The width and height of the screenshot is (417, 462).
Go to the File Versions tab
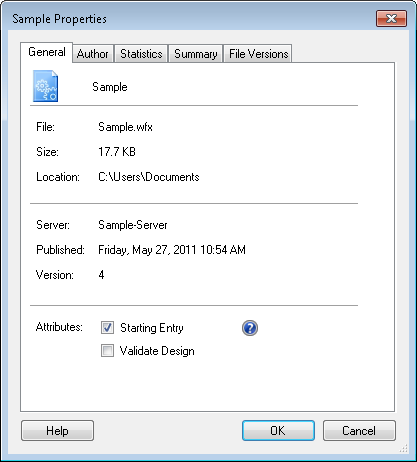[258, 54]
